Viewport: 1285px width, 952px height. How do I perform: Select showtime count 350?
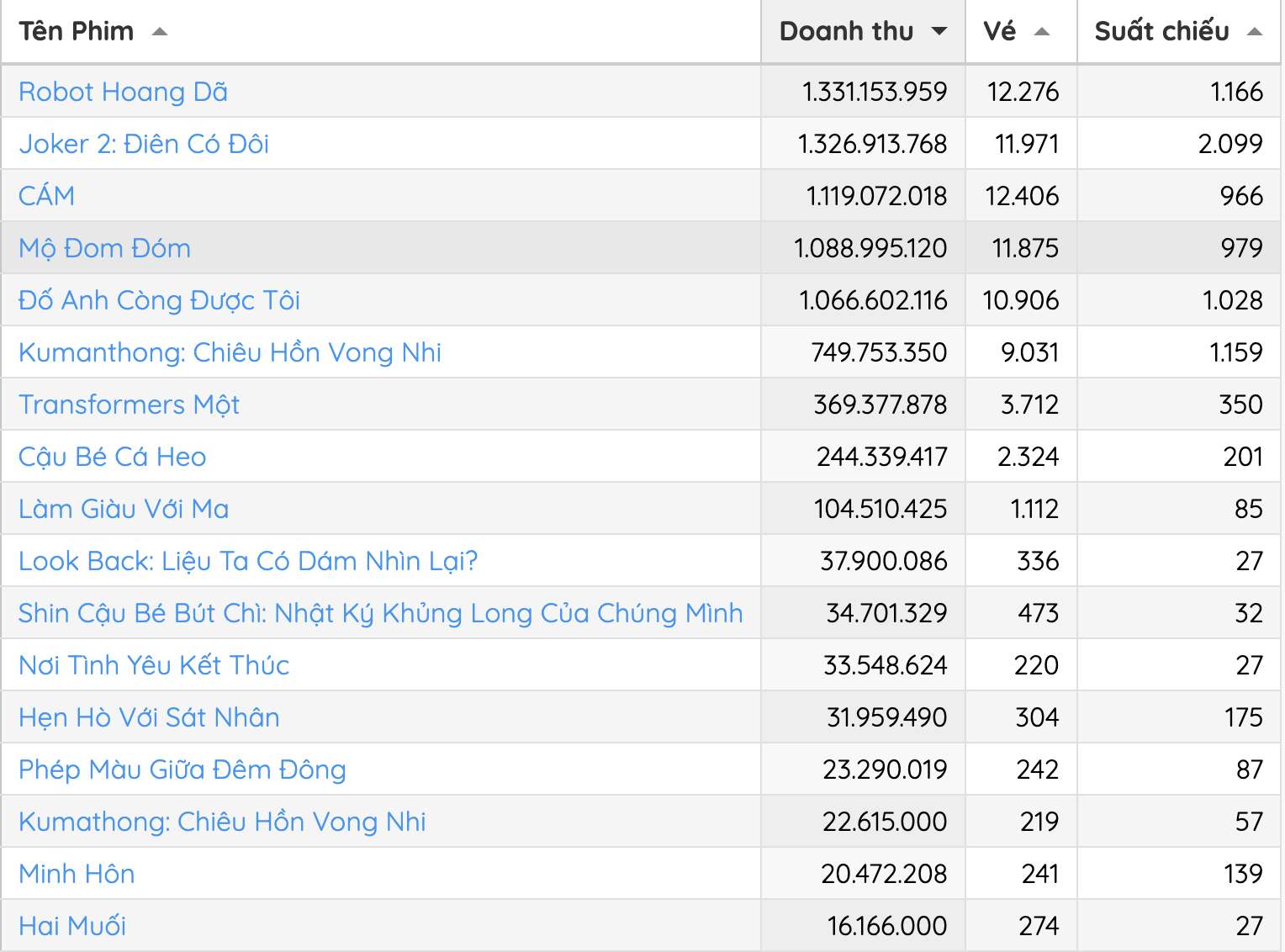click(x=1241, y=405)
